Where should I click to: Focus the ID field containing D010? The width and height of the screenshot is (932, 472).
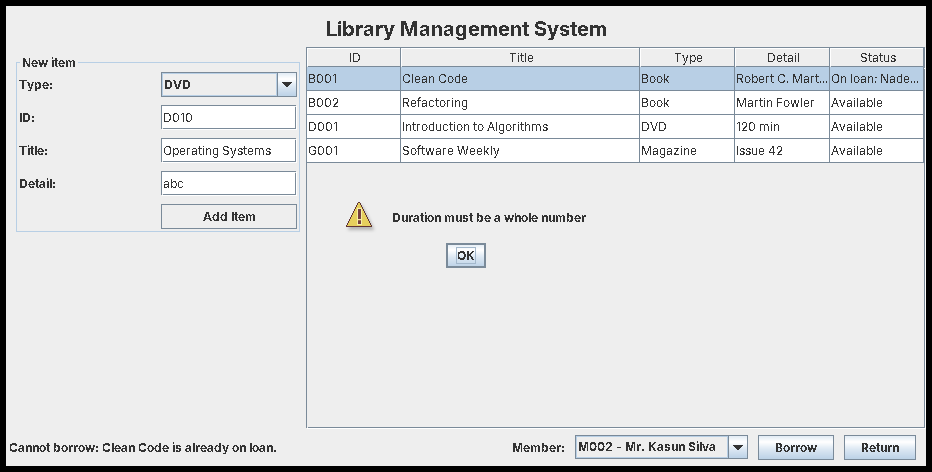228,117
